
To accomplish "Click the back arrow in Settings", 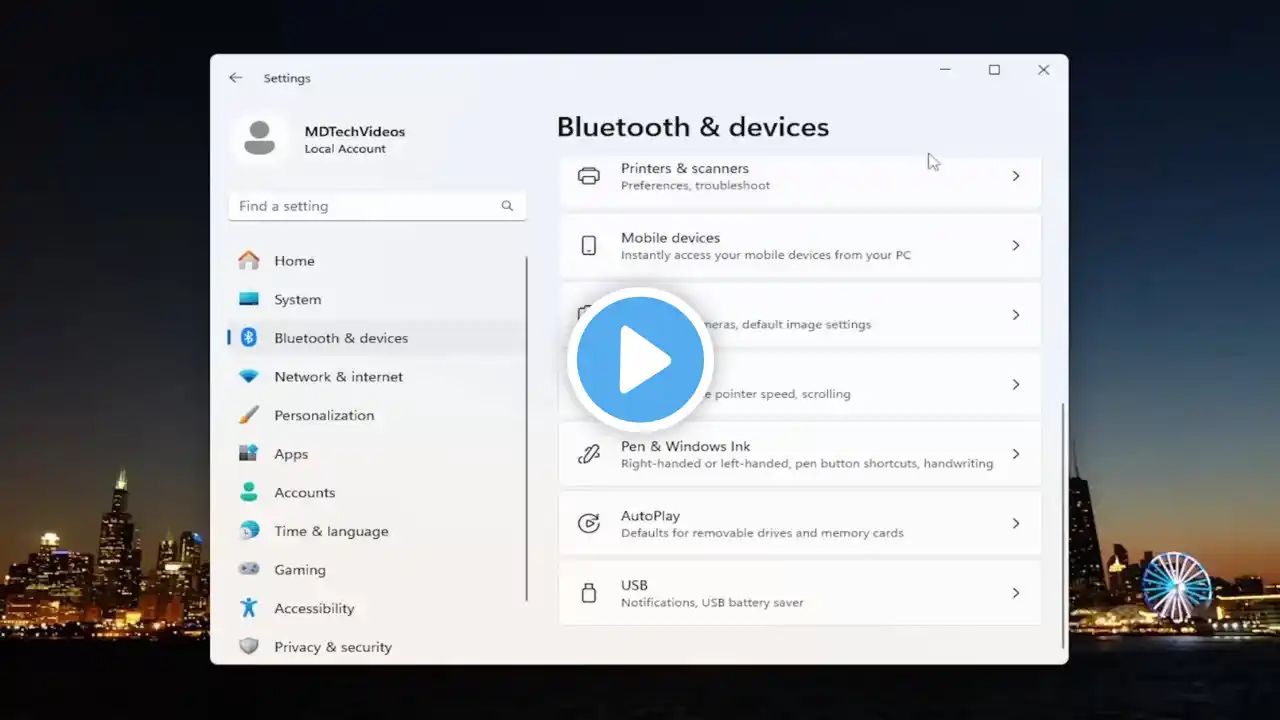I will click(235, 78).
